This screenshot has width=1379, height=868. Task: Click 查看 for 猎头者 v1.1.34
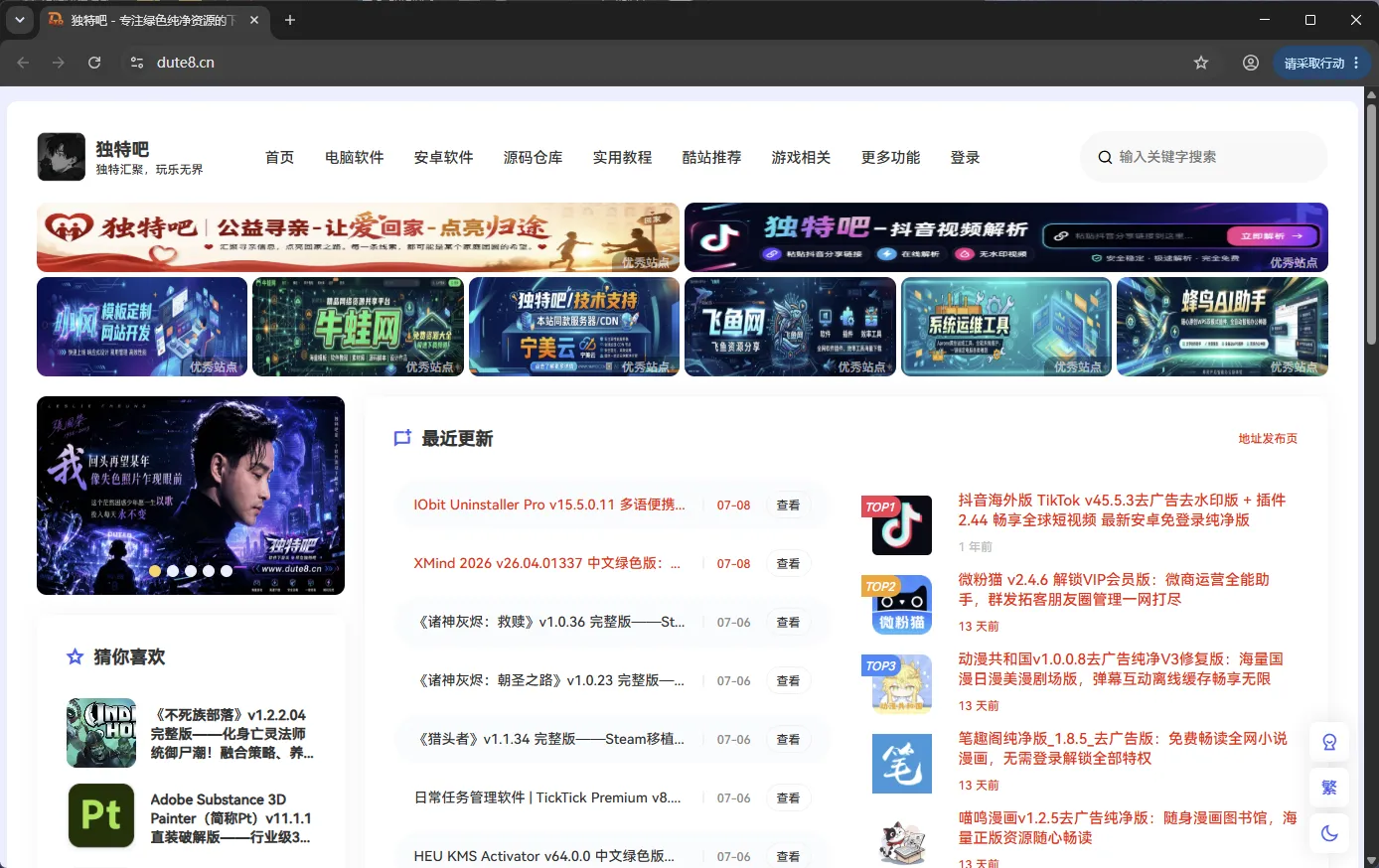tap(789, 739)
